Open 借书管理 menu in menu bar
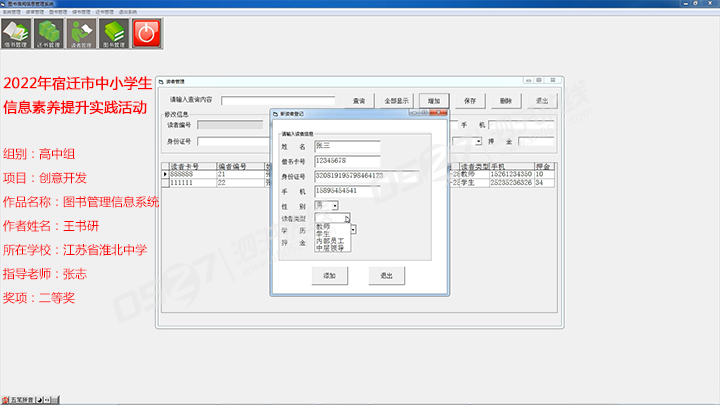 click(81, 12)
